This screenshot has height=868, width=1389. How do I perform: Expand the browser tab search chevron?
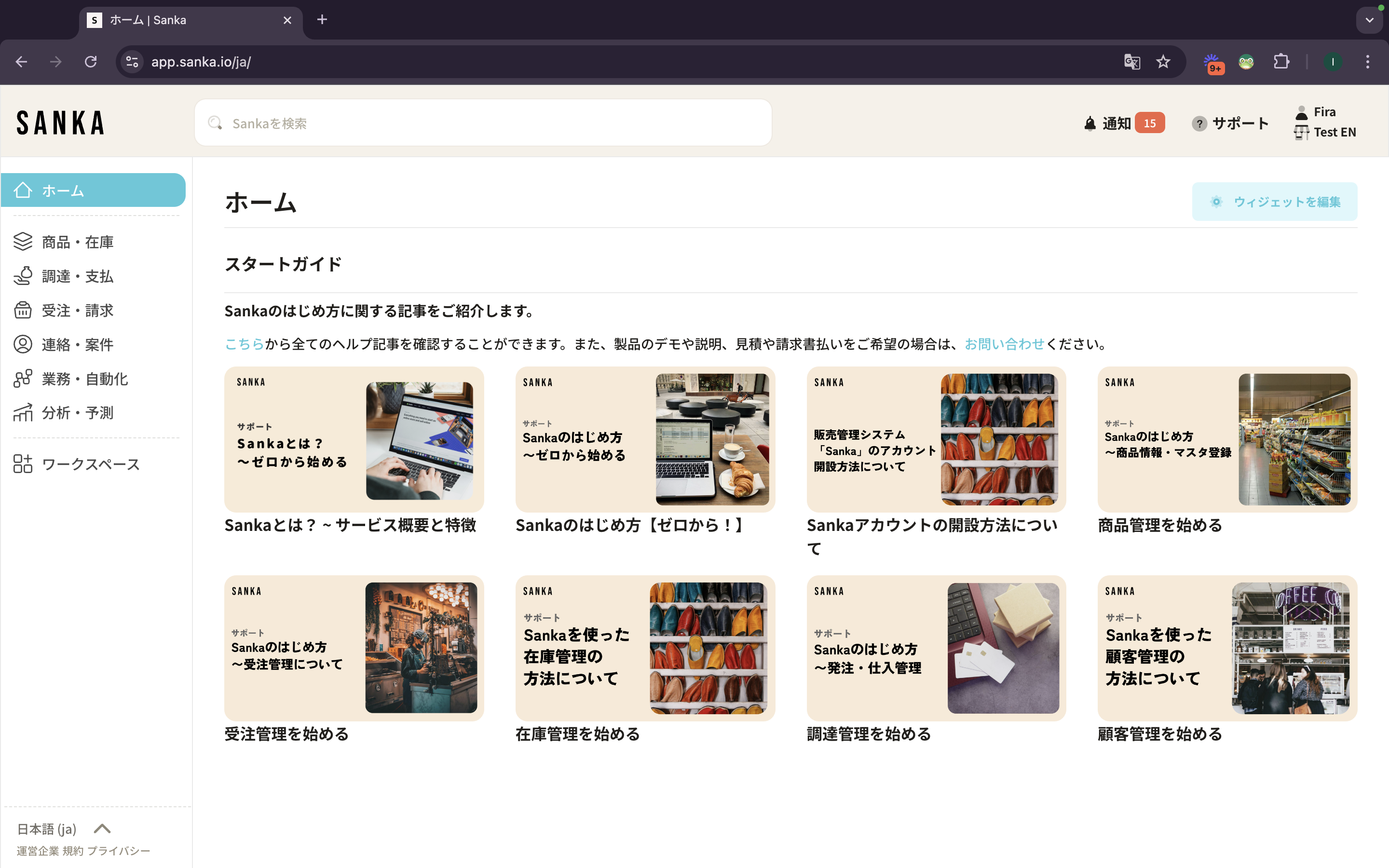(x=1370, y=20)
